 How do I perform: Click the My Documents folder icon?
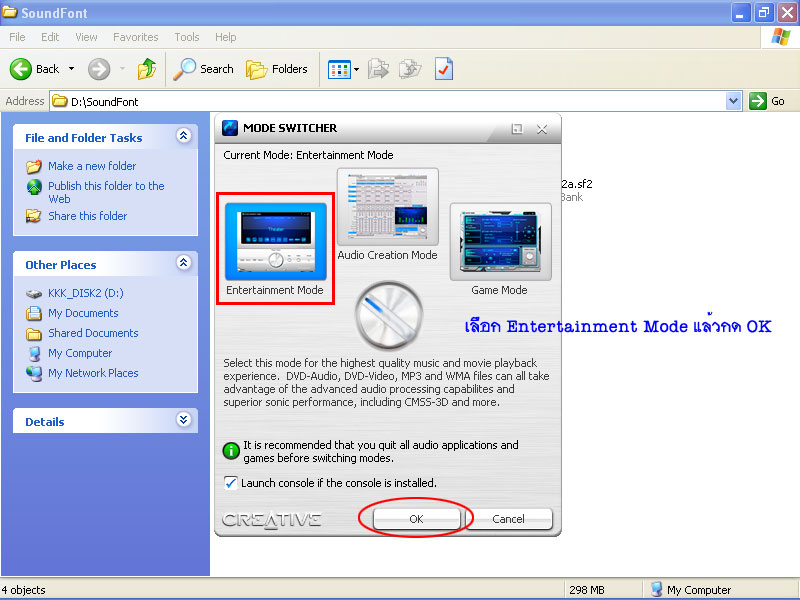[x=34, y=313]
